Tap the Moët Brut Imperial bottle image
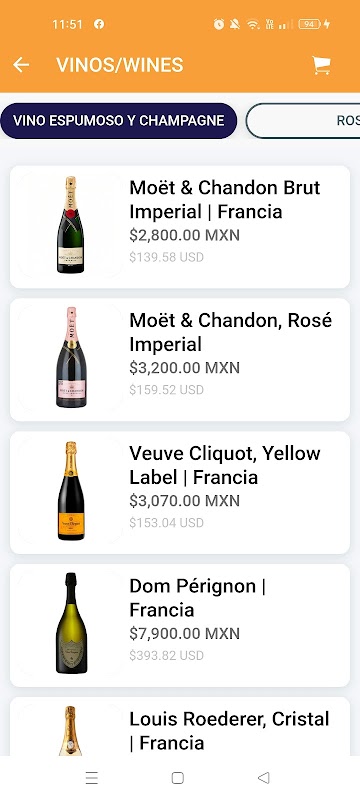This screenshot has width=360, height=800. pyautogui.click(x=70, y=225)
